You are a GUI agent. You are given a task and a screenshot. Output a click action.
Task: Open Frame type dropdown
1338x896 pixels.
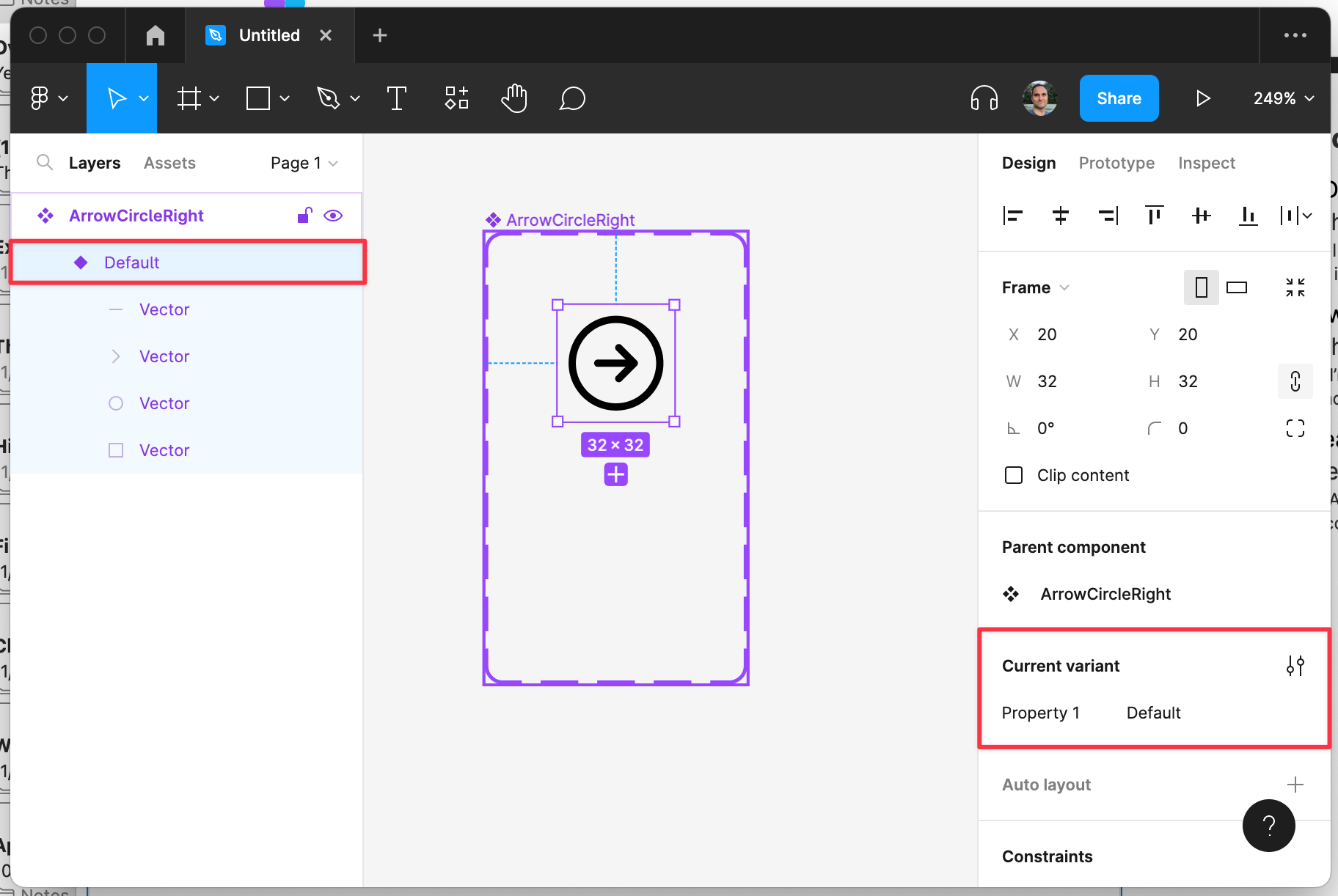1035,287
